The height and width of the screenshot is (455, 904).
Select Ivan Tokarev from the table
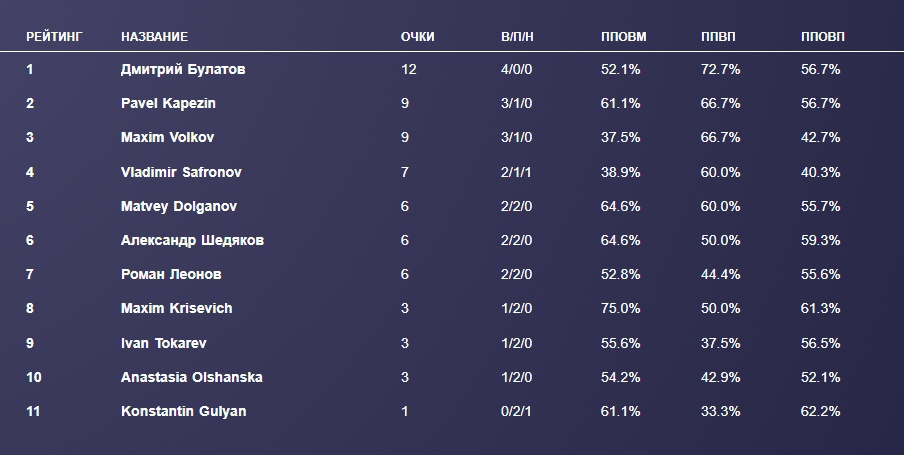coord(164,343)
